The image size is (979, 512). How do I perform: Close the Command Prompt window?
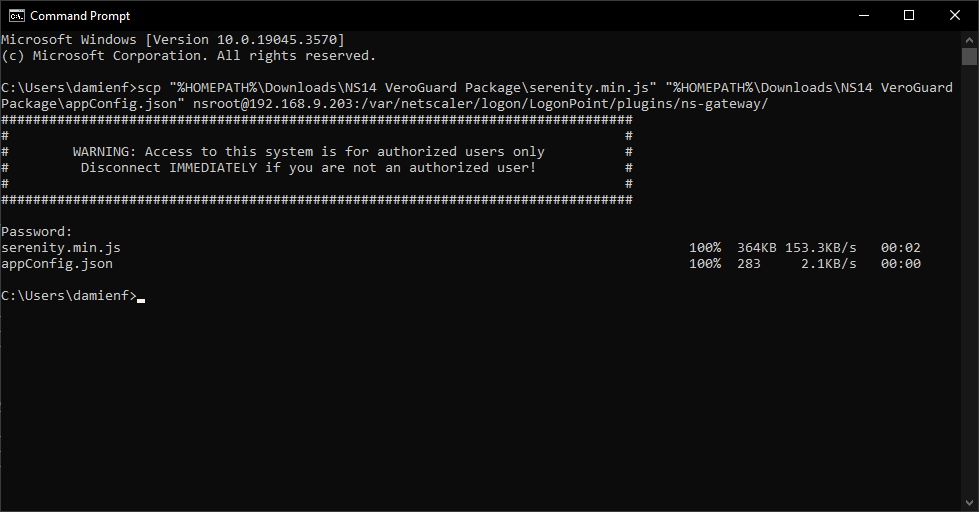point(955,15)
